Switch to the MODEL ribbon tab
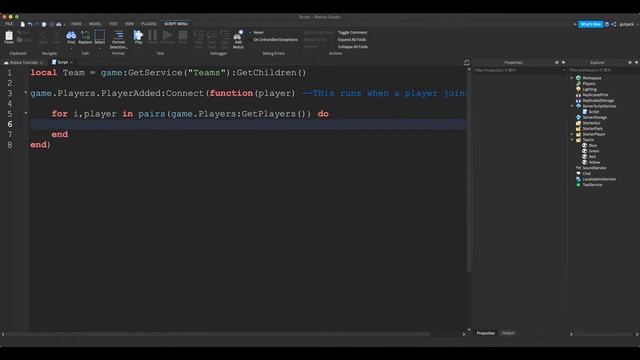 [95, 24]
